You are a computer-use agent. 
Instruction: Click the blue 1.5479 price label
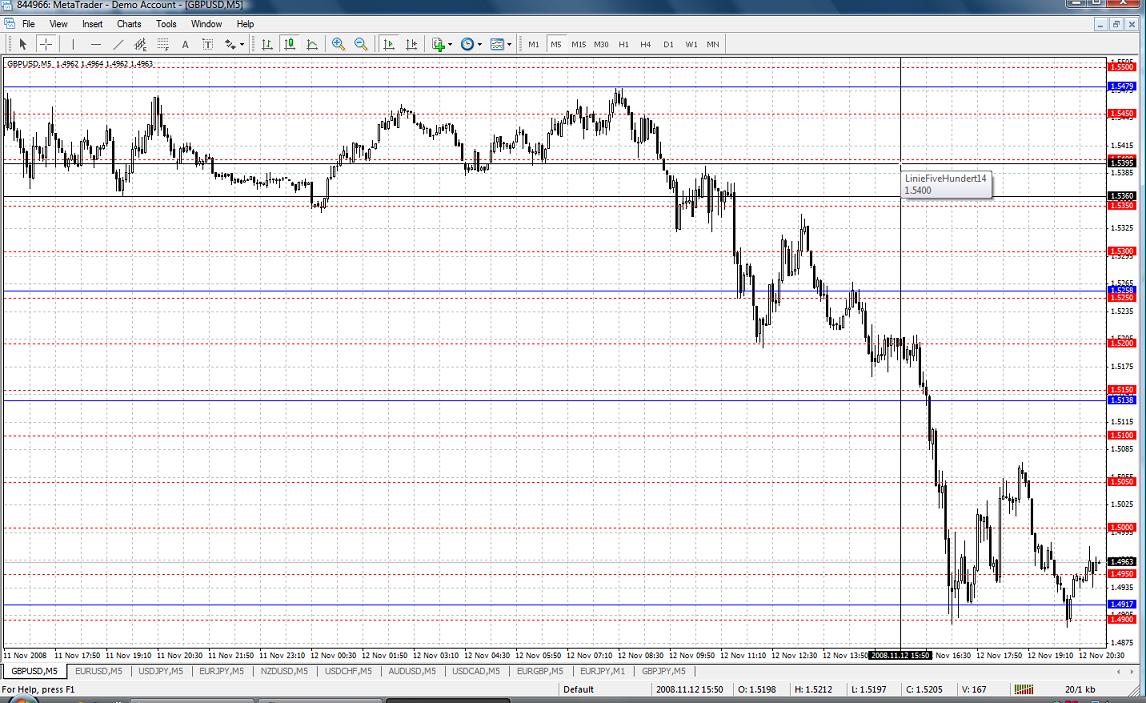tap(1122, 87)
